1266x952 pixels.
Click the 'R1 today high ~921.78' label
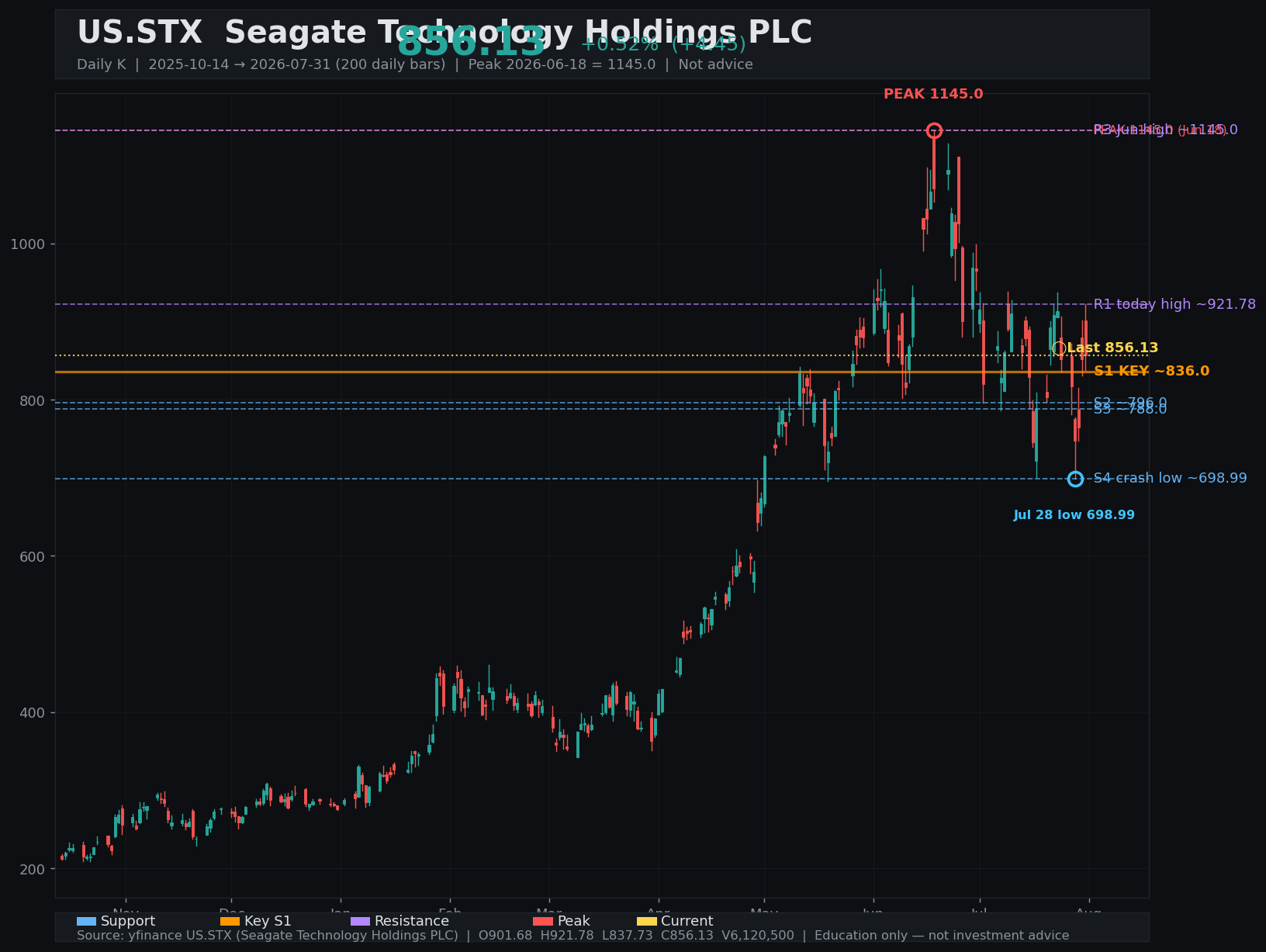click(x=1174, y=304)
